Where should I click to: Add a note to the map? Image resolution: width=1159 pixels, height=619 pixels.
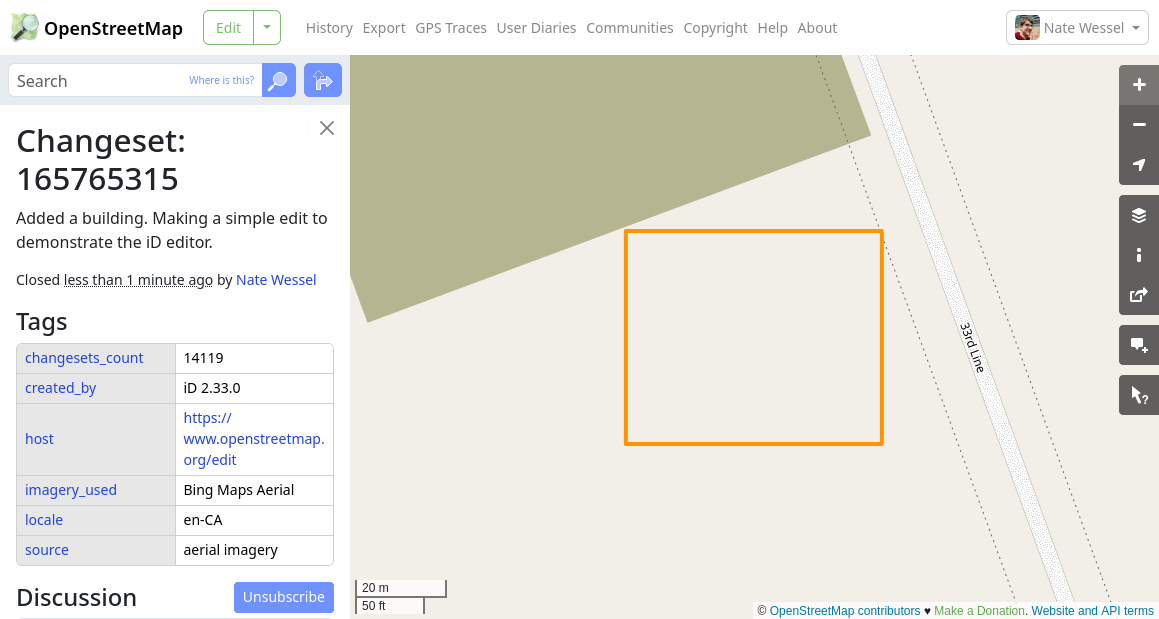1139,345
